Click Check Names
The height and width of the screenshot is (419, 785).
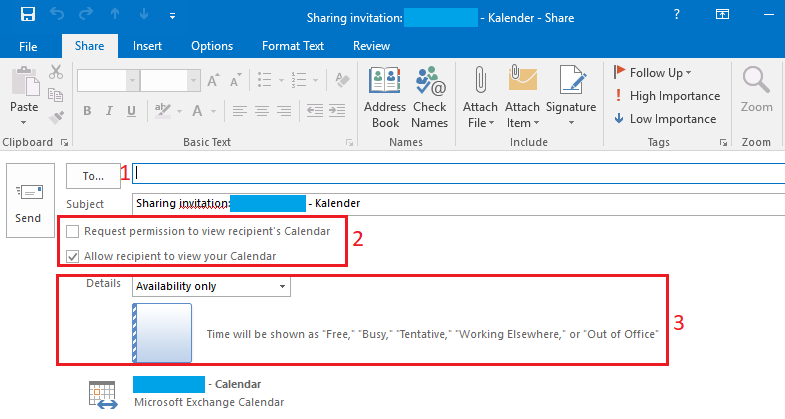(x=430, y=97)
